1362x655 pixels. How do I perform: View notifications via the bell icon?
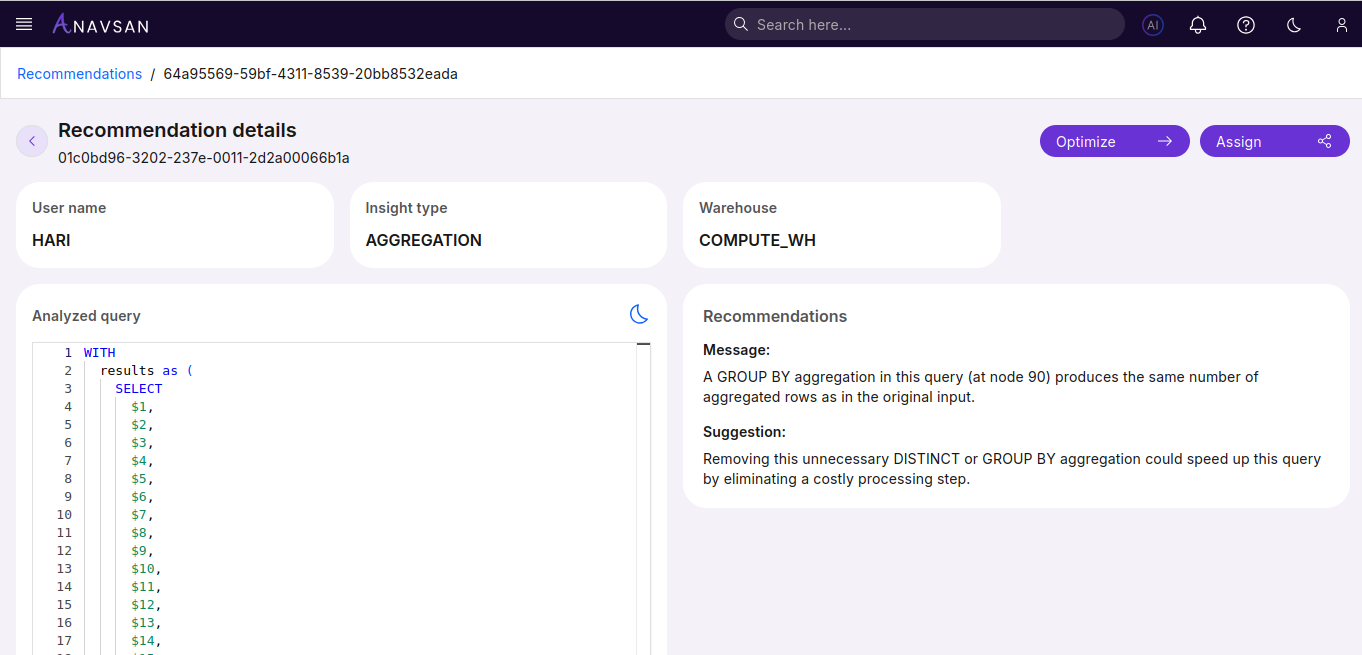[1197, 25]
